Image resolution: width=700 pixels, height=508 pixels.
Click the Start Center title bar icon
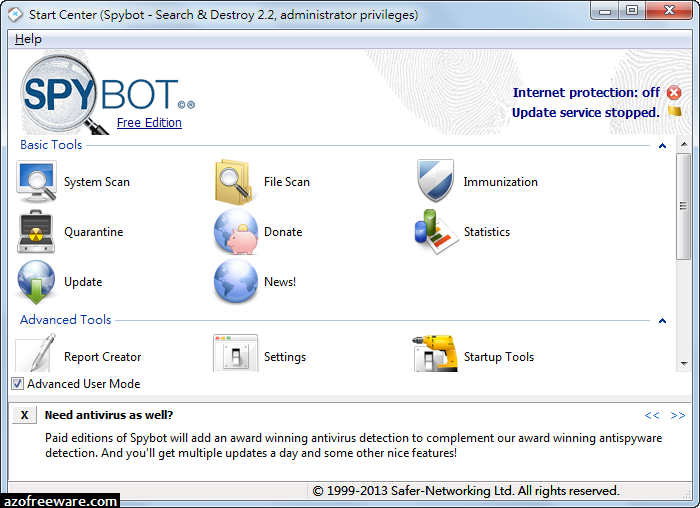15,14
